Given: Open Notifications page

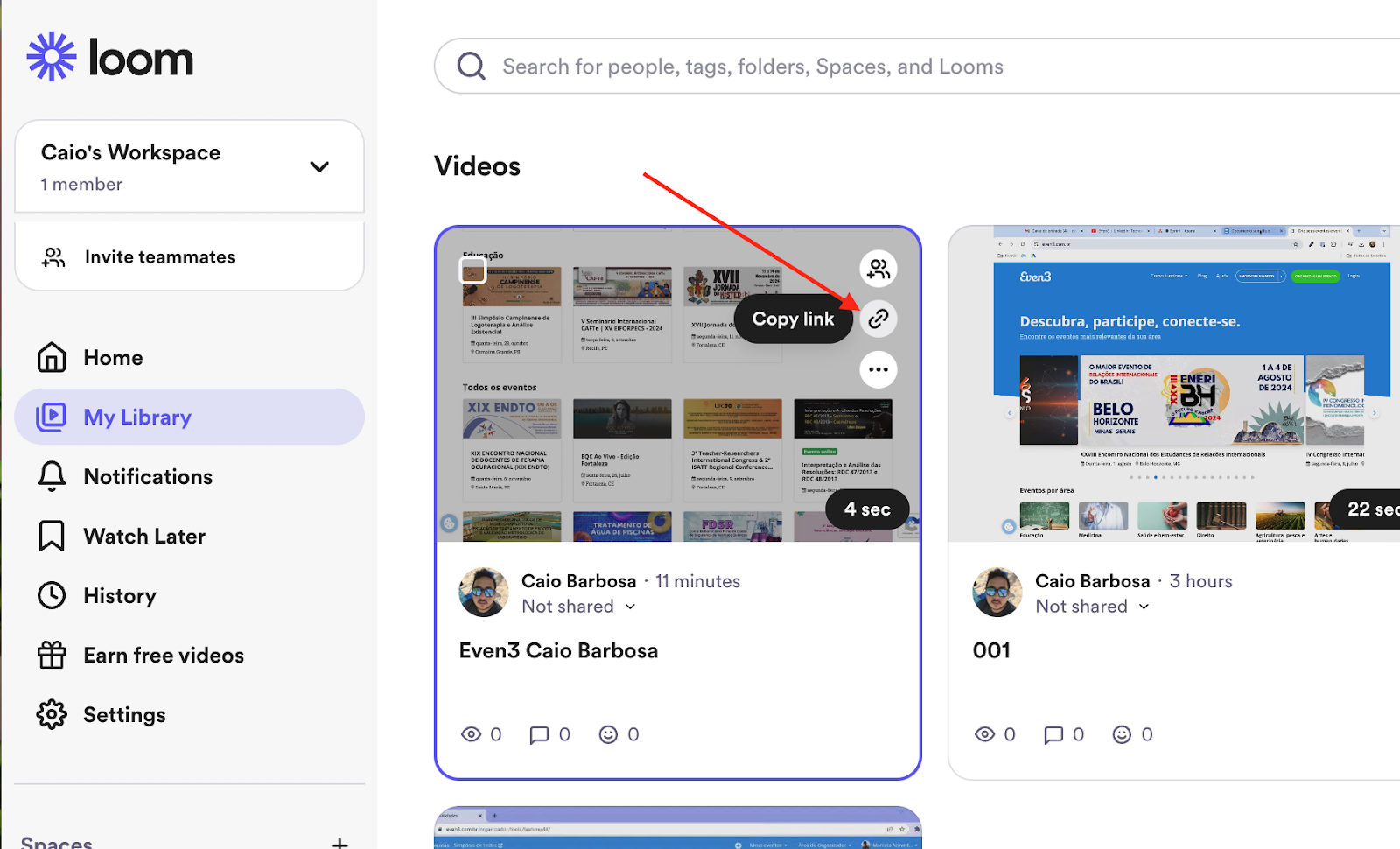Looking at the screenshot, I should pos(190,476).
